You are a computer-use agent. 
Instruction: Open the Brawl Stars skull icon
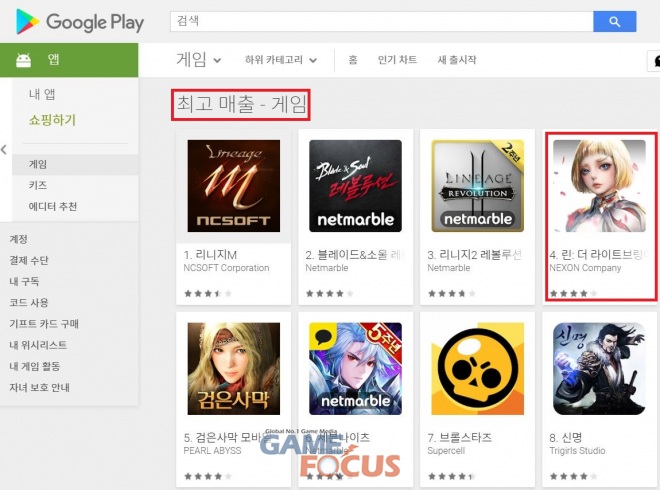click(477, 369)
